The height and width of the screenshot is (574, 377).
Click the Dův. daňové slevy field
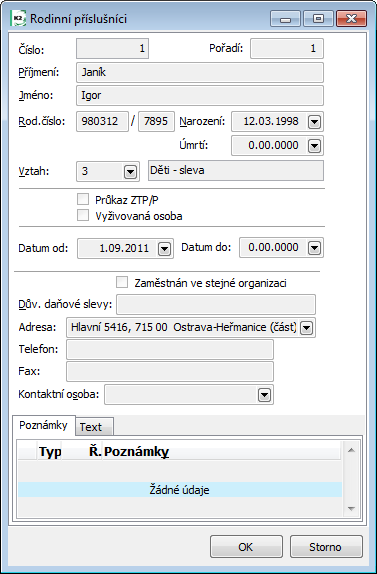(x=216, y=304)
